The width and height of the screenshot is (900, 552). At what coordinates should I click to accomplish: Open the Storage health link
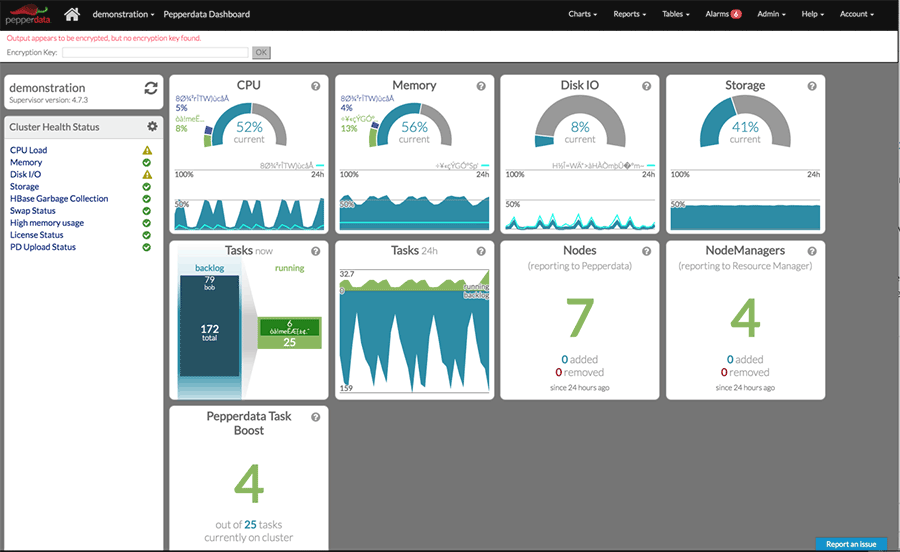coord(25,186)
